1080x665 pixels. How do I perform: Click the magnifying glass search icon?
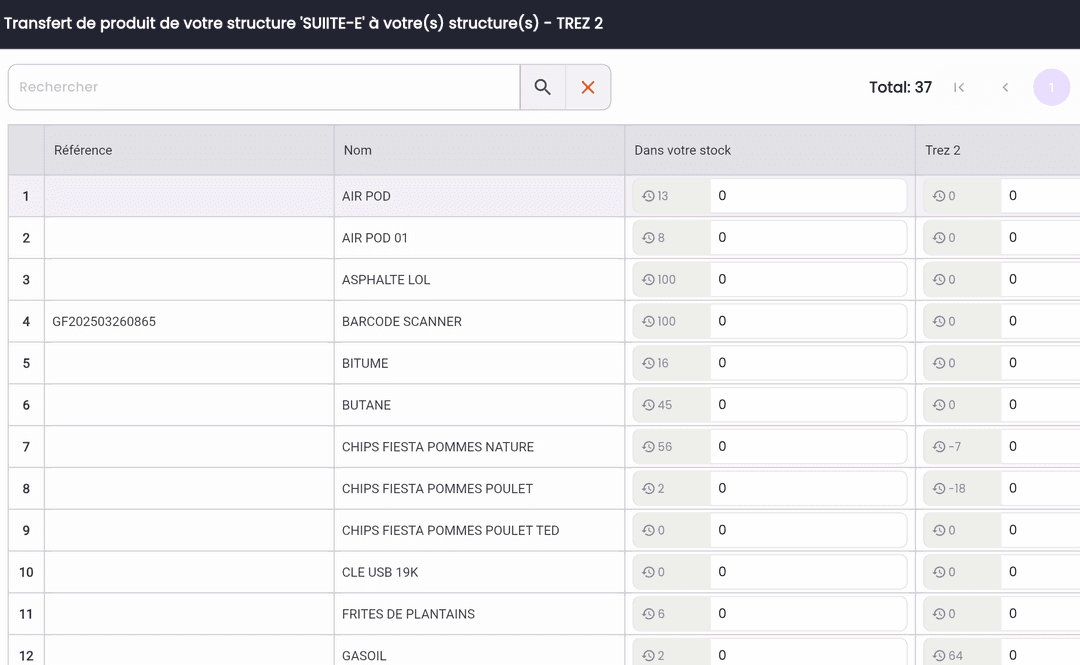click(542, 87)
